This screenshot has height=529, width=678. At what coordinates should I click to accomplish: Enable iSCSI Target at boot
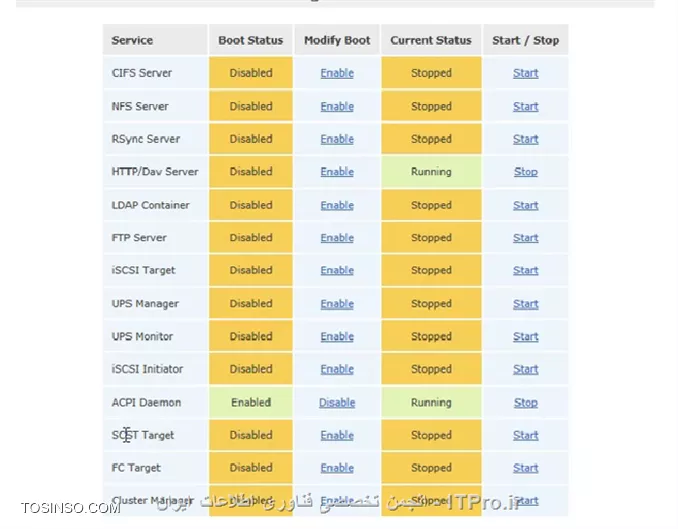click(337, 270)
